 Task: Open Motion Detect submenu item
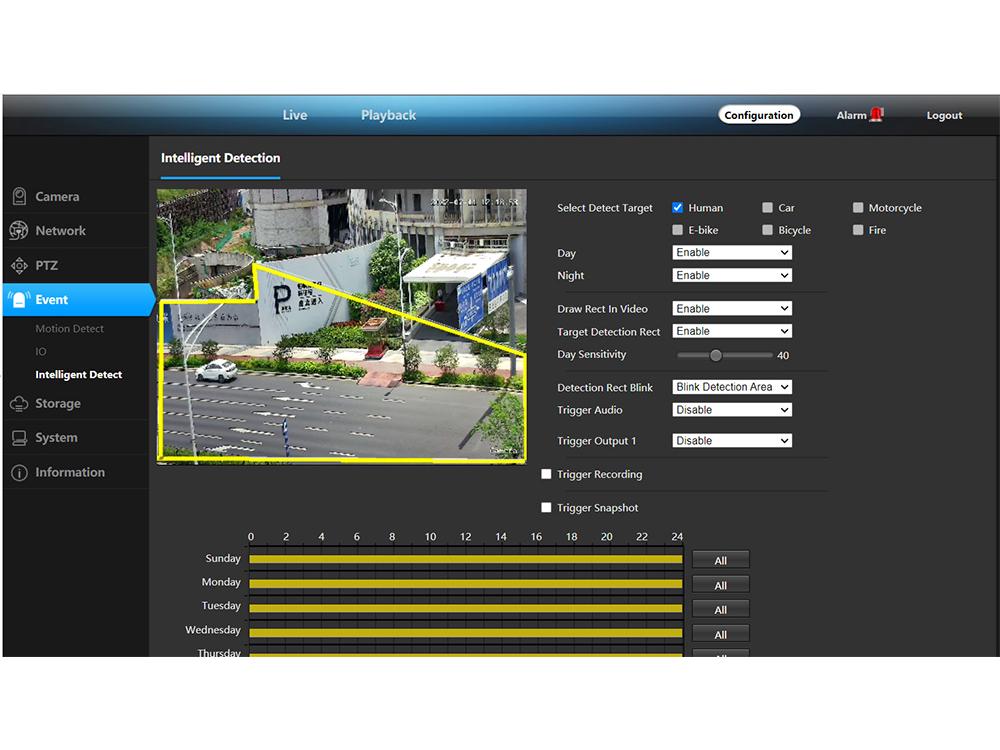tap(70, 328)
